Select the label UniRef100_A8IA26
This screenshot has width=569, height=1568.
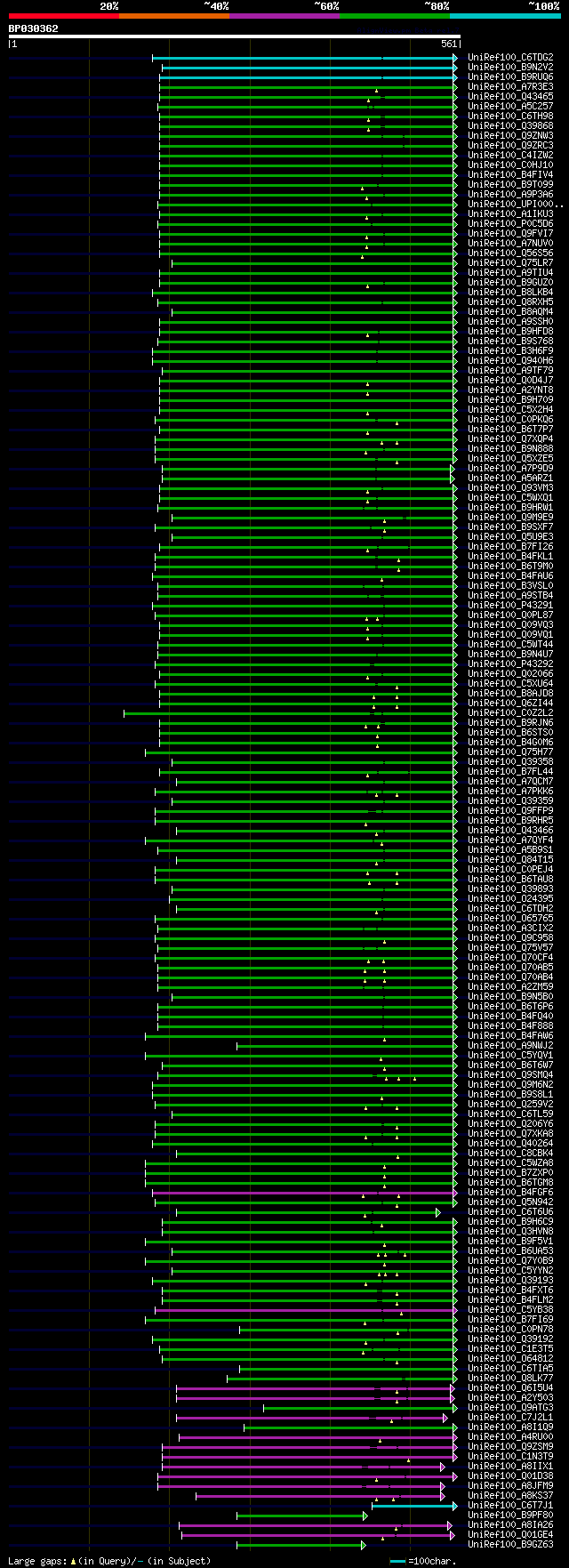(x=510, y=1524)
